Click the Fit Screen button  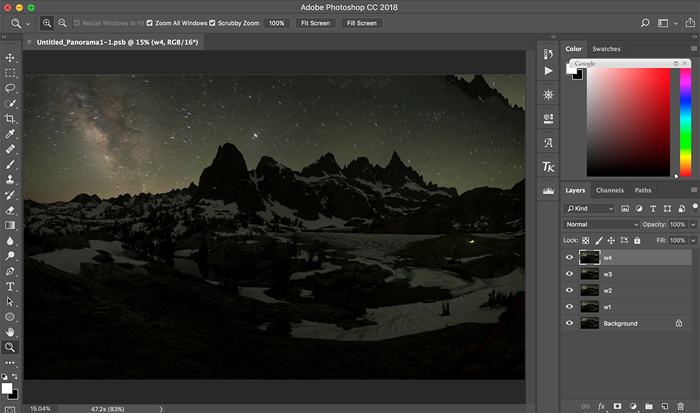coord(315,22)
